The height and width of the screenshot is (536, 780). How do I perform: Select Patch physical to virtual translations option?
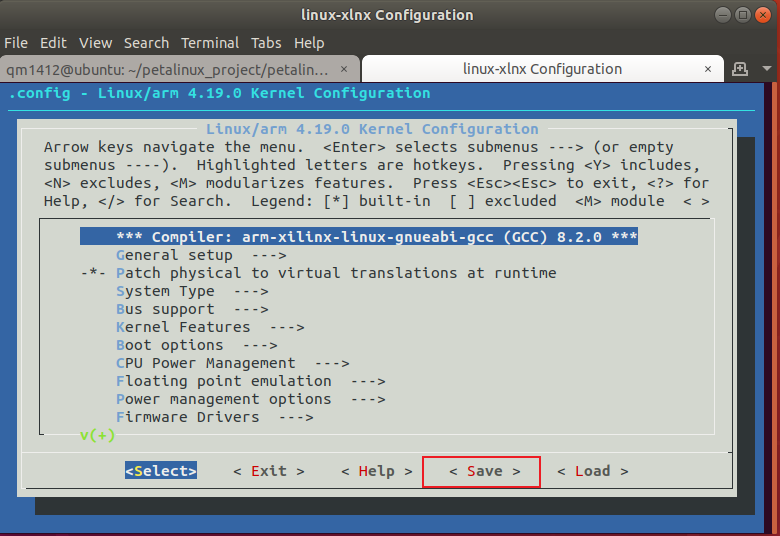(318, 273)
